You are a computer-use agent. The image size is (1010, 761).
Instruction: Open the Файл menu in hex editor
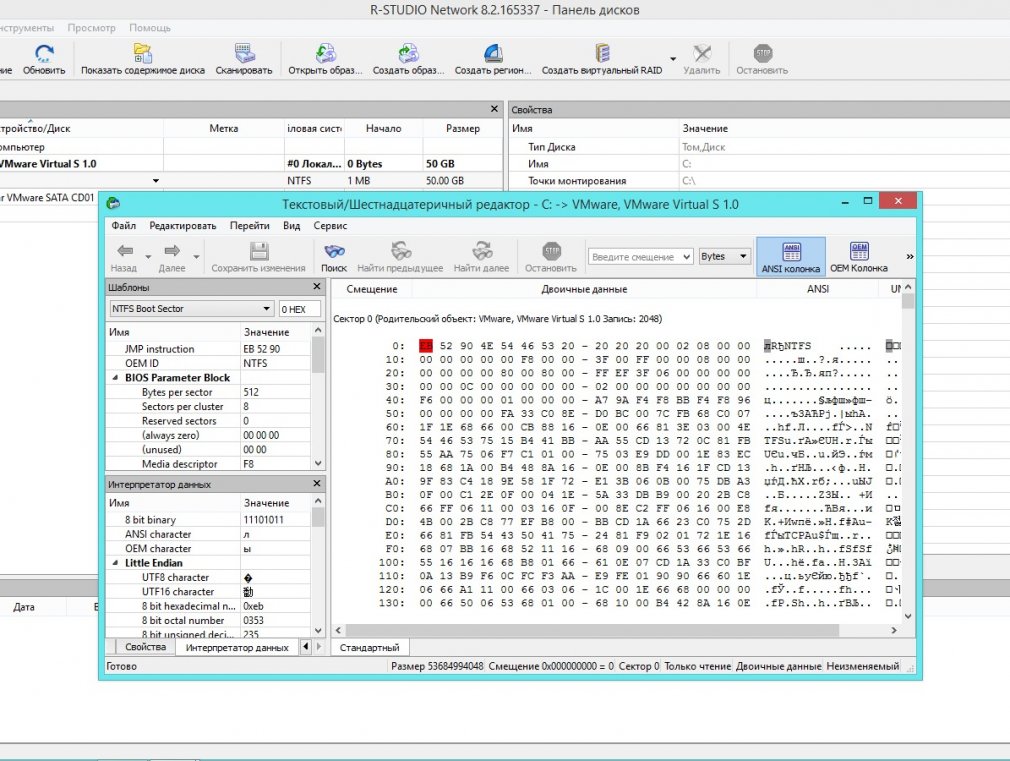[124, 226]
